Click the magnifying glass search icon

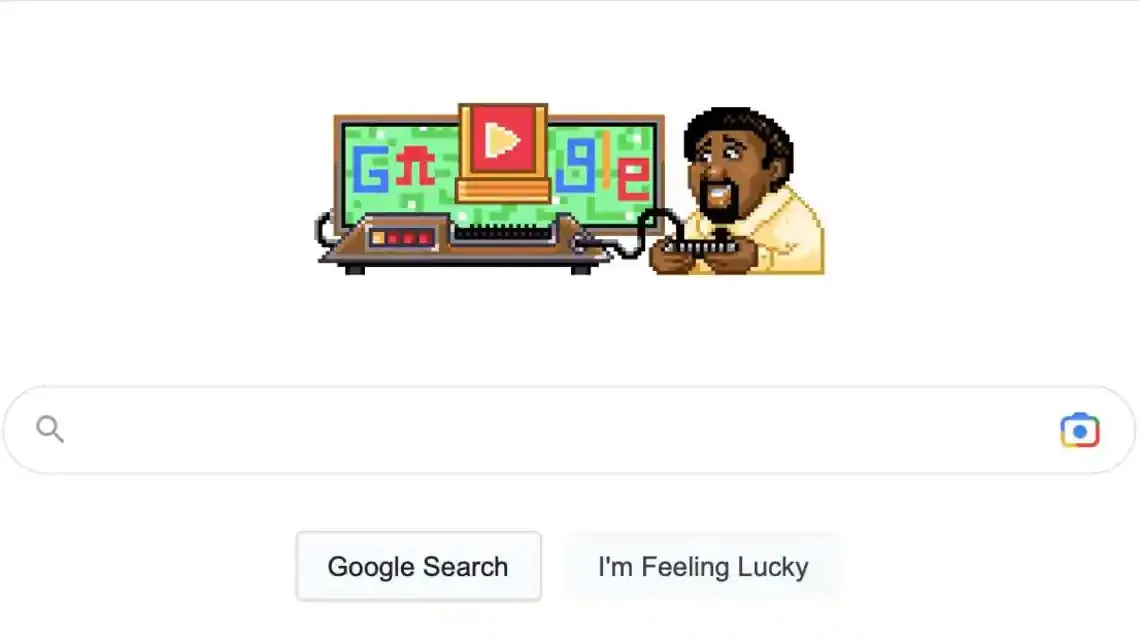(49, 429)
